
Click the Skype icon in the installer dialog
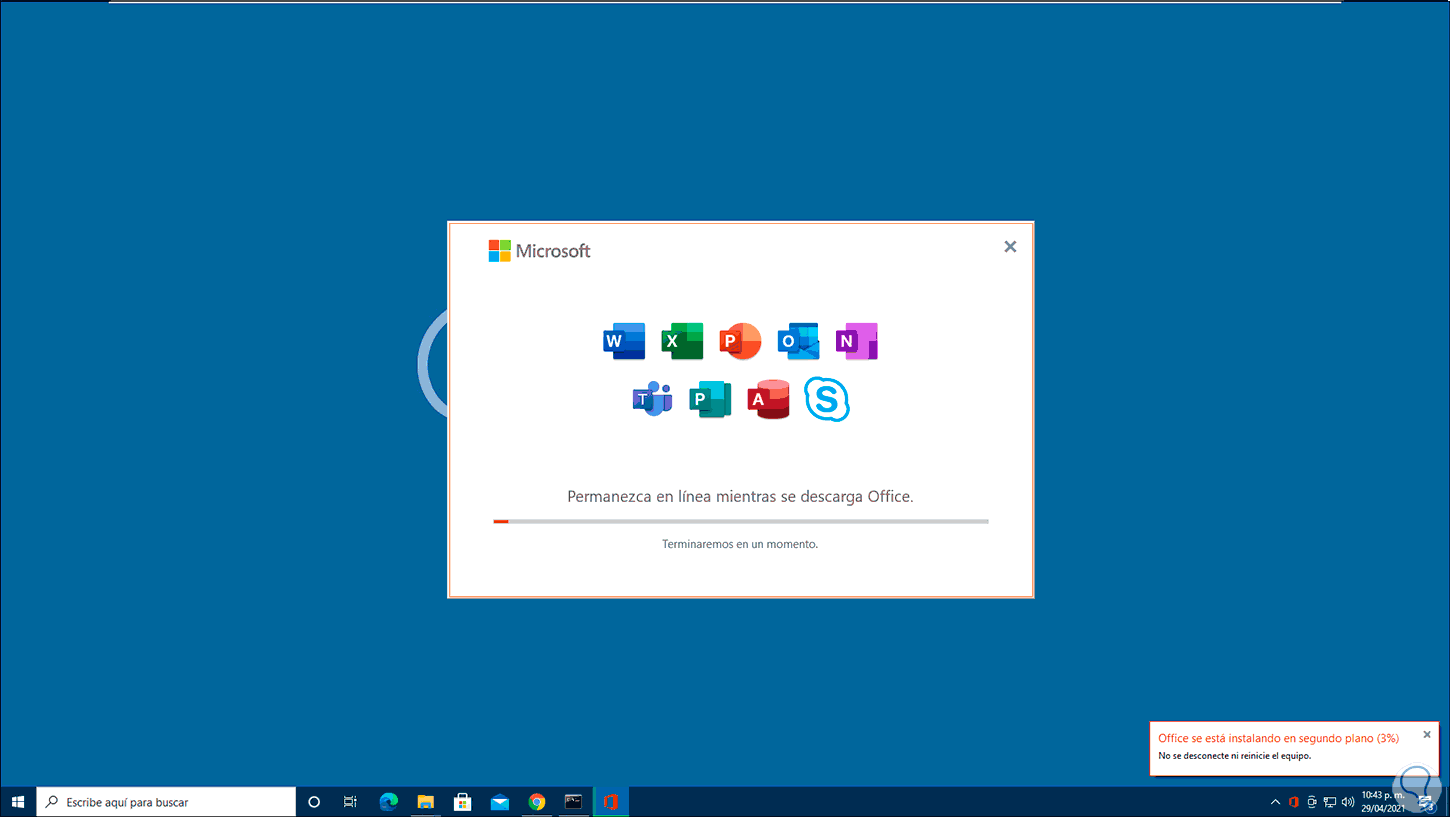[x=827, y=399]
